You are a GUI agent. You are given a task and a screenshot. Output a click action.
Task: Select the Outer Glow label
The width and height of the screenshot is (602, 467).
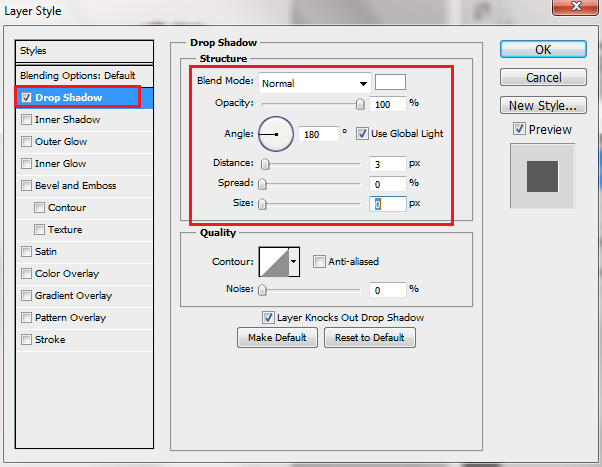click(61, 141)
